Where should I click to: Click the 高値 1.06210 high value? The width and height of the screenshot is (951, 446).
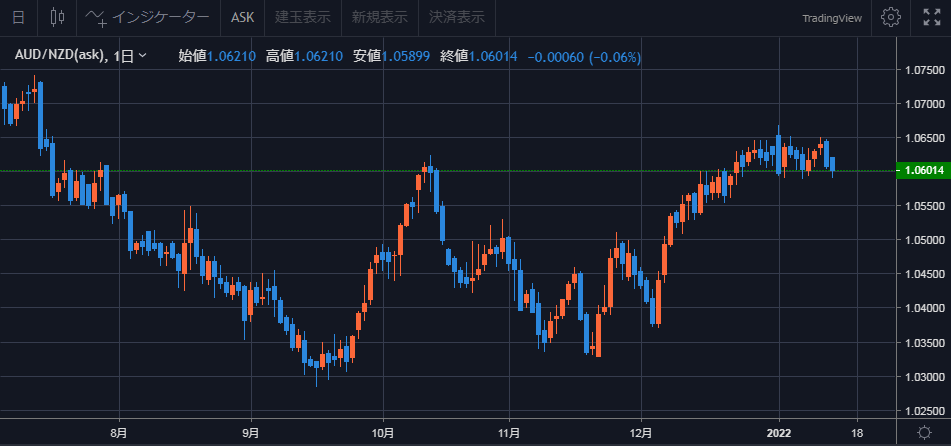coord(304,56)
